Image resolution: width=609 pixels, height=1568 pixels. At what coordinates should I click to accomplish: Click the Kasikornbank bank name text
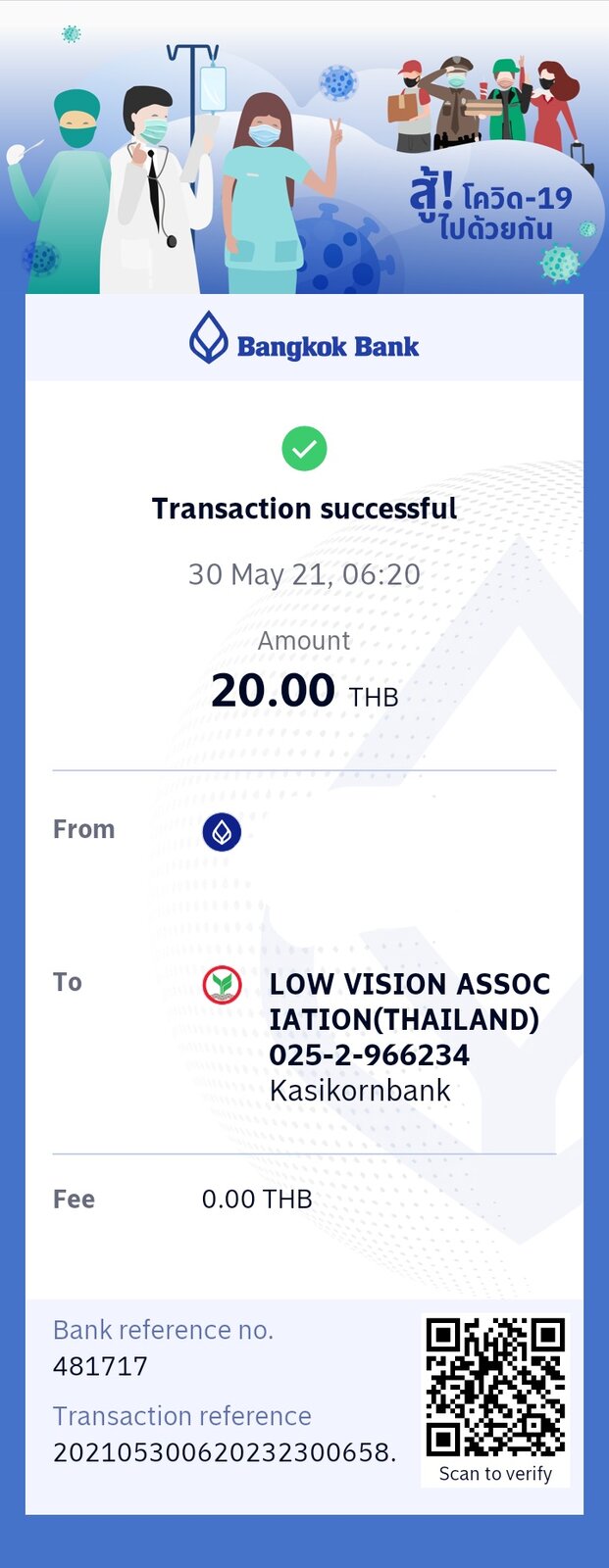point(360,1091)
